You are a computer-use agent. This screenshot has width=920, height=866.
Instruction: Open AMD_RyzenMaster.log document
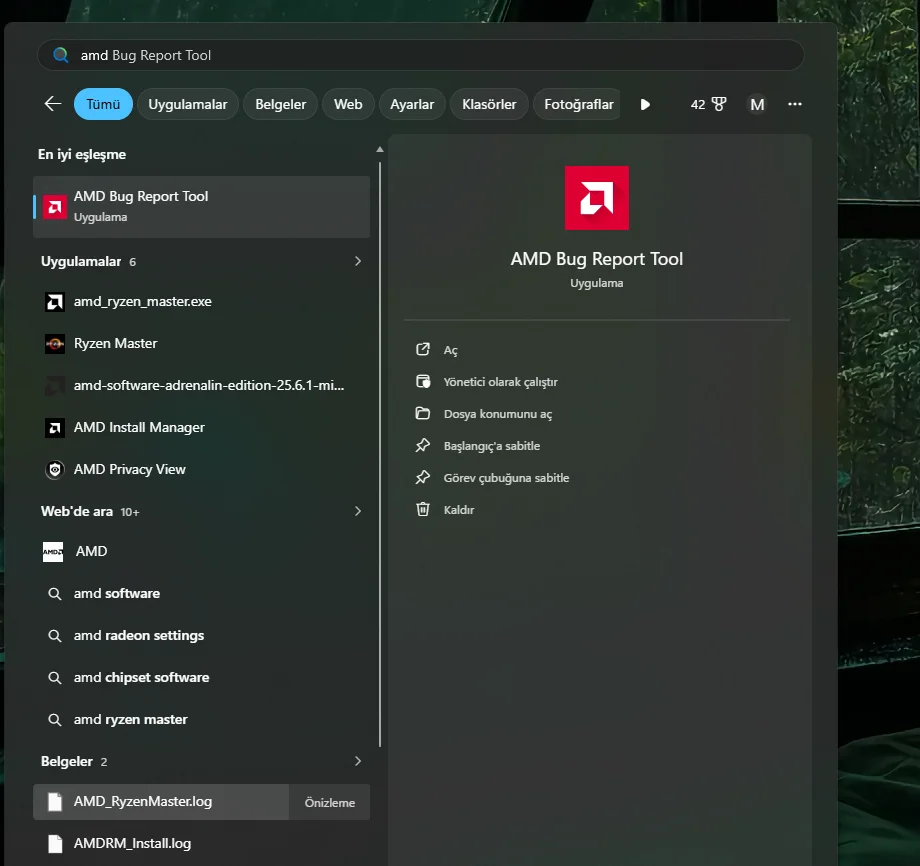click(161, 801)
